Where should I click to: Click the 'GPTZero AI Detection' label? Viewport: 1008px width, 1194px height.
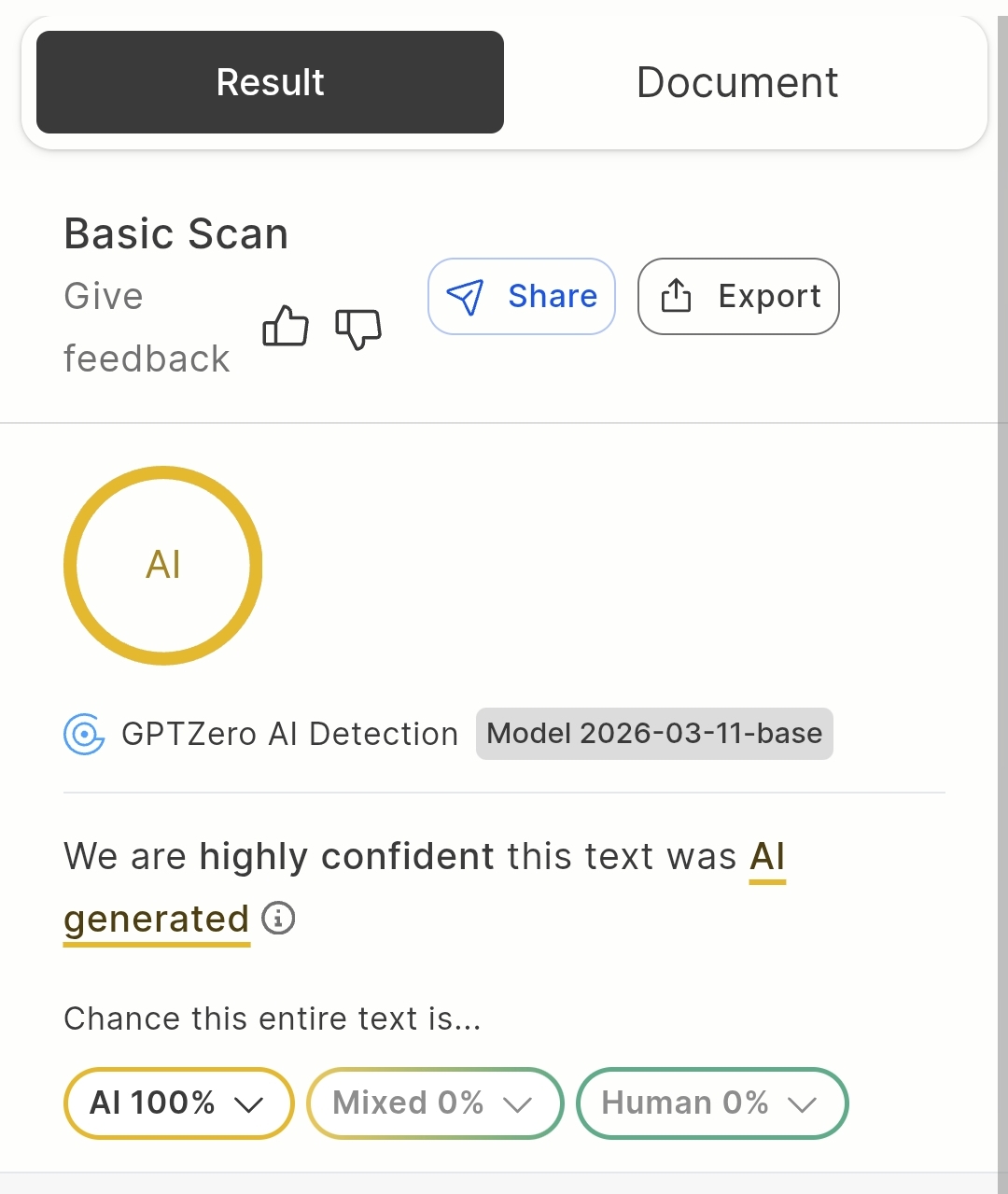289,735
